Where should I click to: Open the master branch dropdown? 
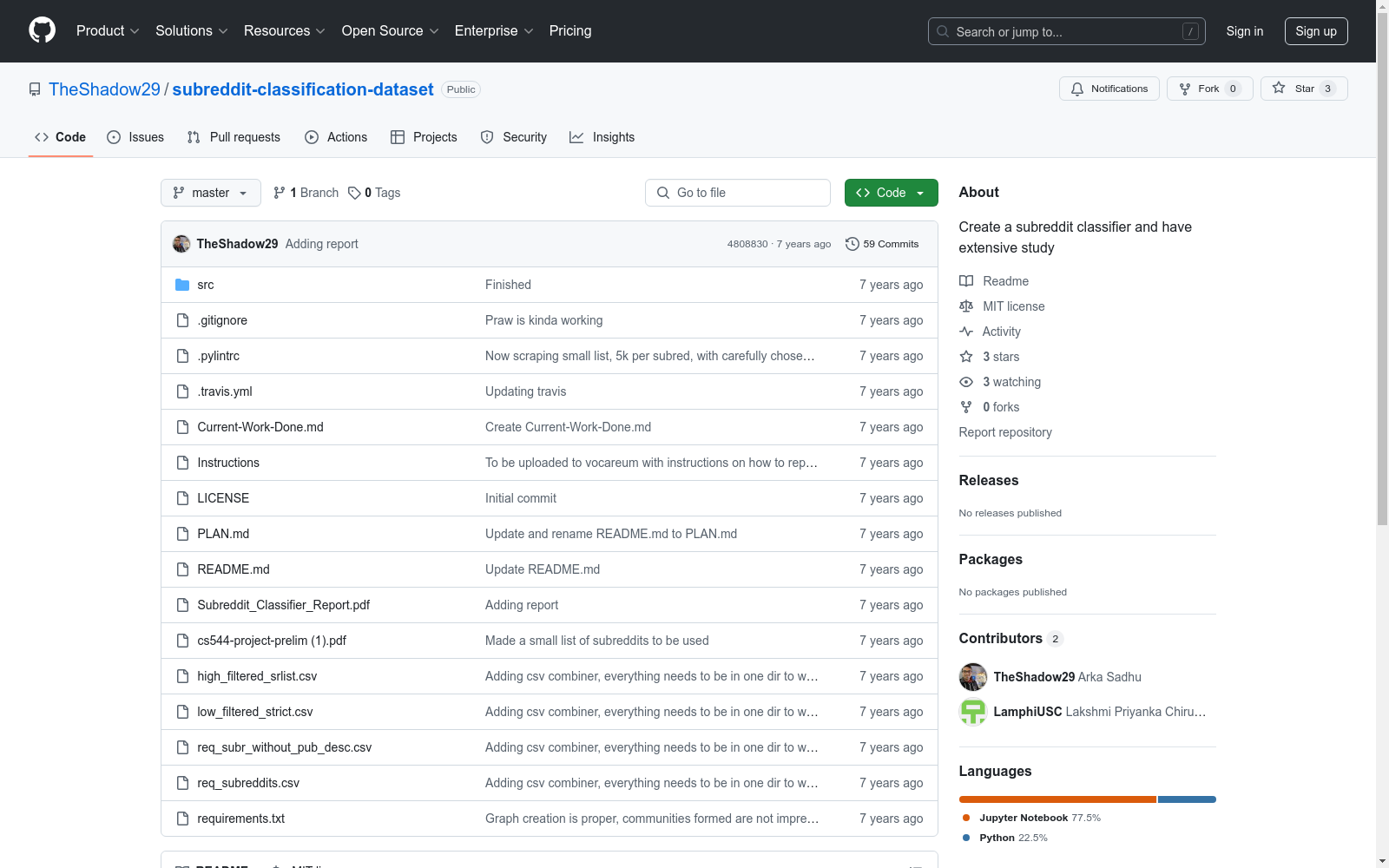211,193
